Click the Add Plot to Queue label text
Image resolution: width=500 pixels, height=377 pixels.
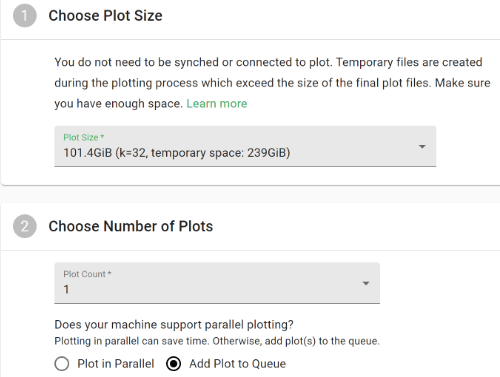pyautogui.click(x=238, y=364)
